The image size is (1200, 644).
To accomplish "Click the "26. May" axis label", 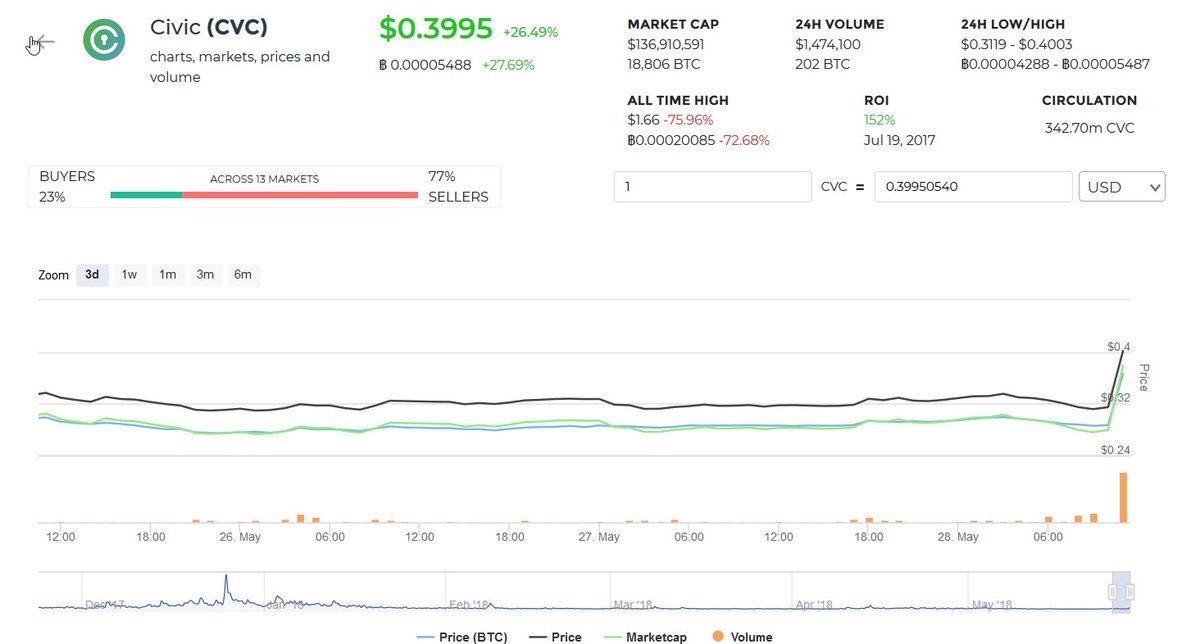I will click(240, 537).
